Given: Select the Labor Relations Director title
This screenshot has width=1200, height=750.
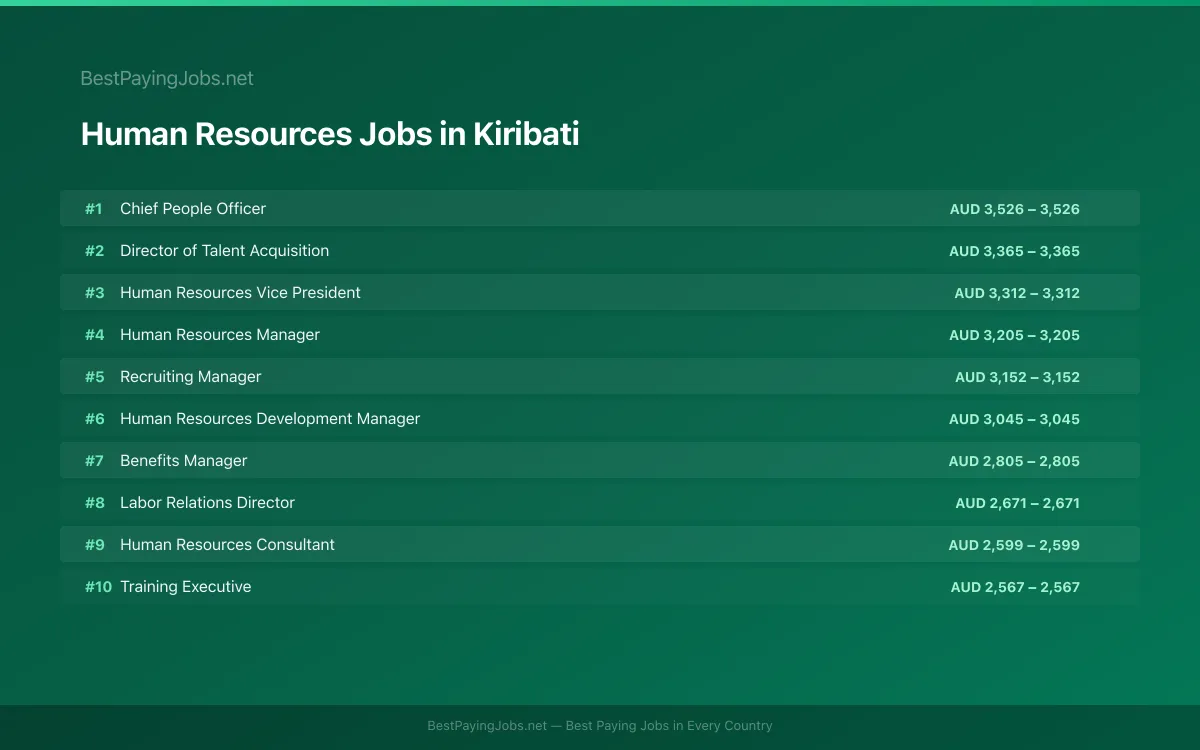Looking at the screenshot, I should point(207,503).
